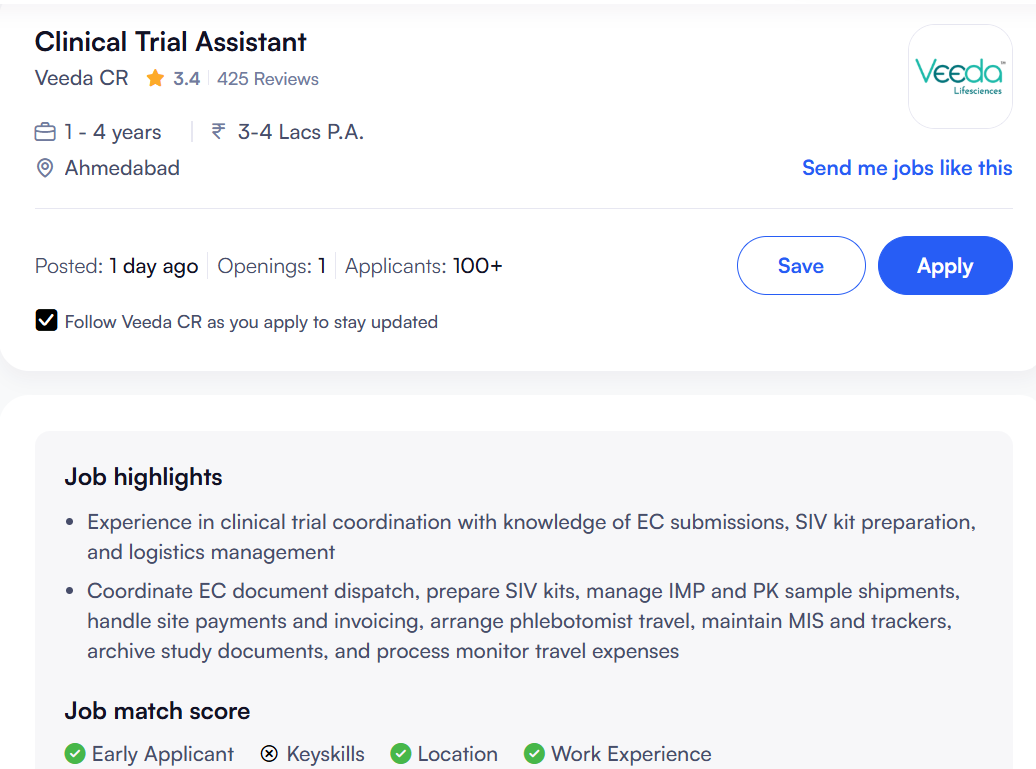
Task: Click the Keyskills match label
Action: pos(325,754)
